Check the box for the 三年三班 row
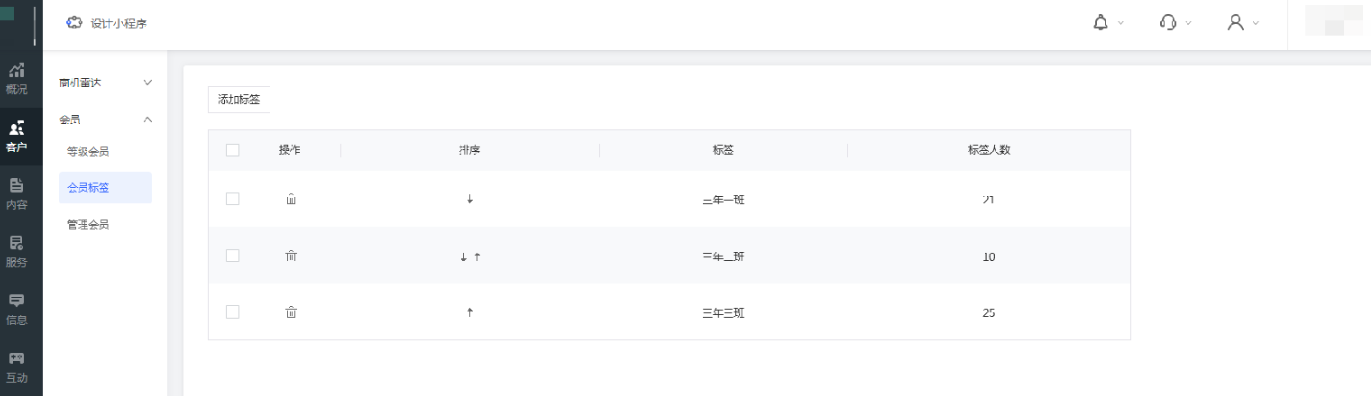This screenshot has width=1371, height=396. pos(233,312)
